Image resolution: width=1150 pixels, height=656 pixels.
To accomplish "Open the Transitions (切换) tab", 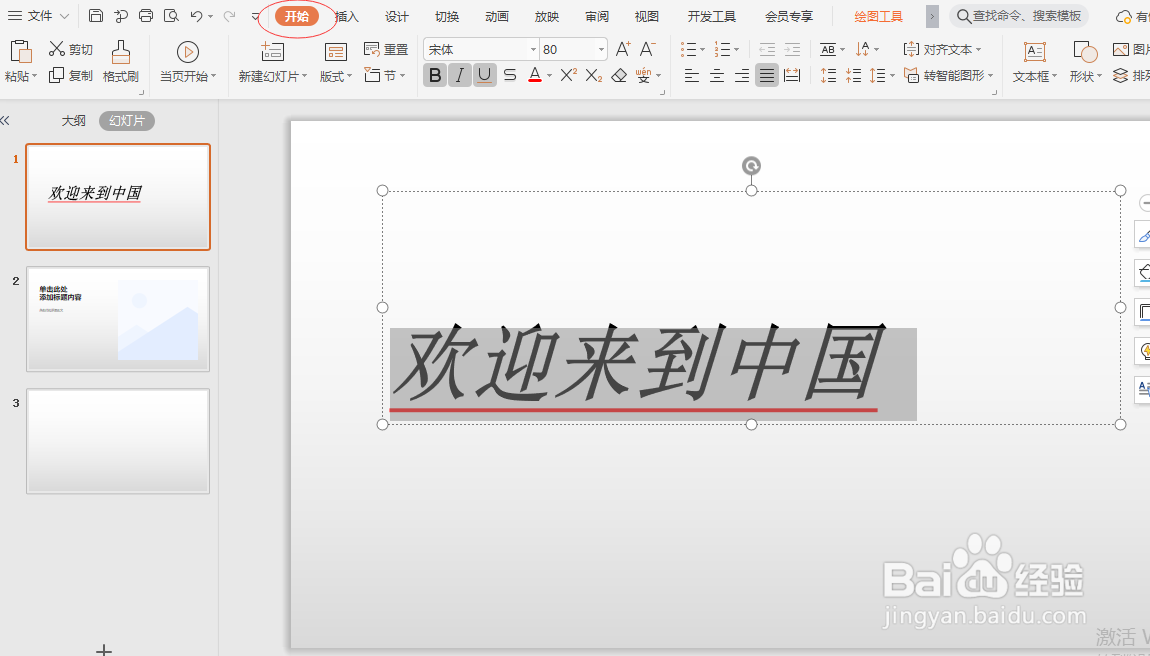I will [x=447, y=16].
